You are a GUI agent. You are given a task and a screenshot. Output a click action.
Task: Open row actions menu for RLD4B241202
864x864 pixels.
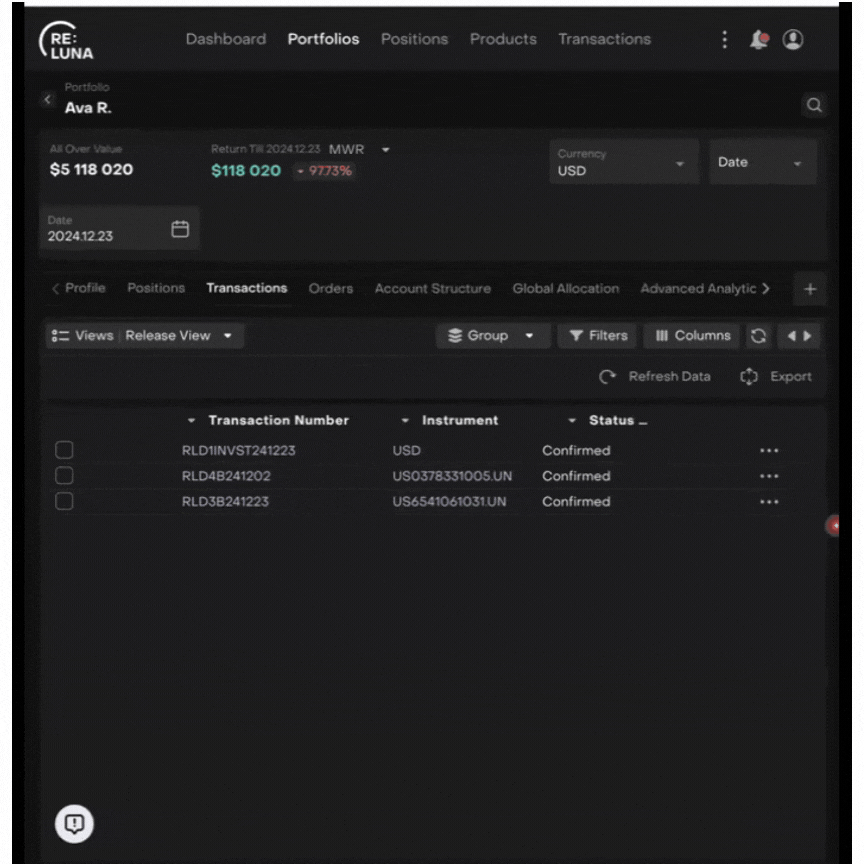click(x=768, y=476)
